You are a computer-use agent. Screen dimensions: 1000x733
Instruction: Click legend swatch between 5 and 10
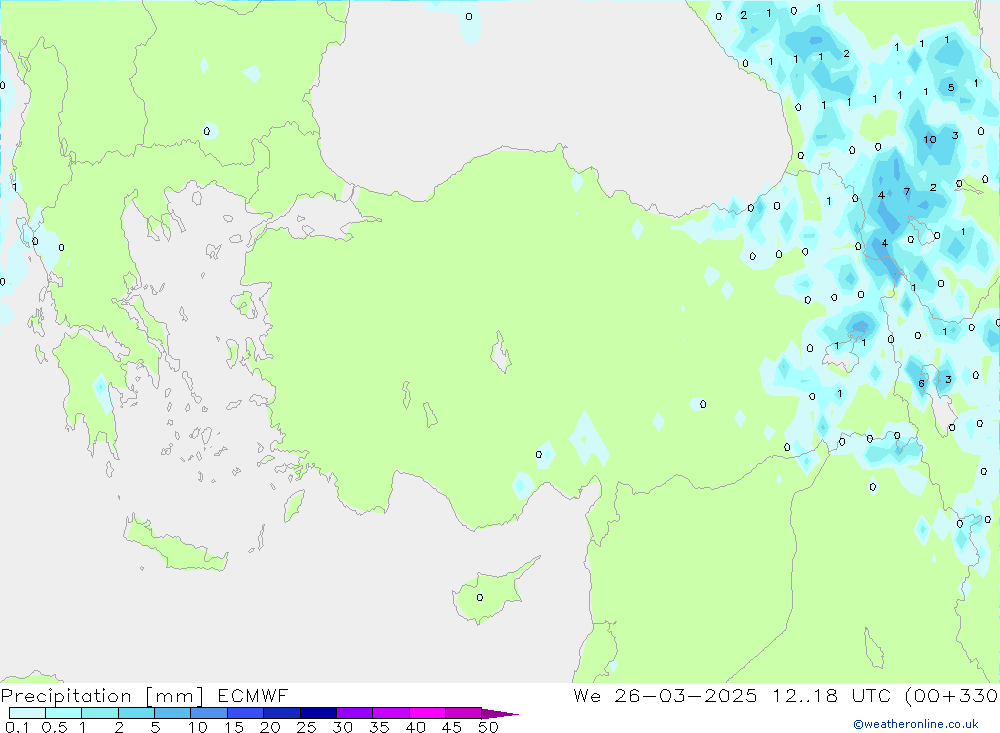[173, 713]
